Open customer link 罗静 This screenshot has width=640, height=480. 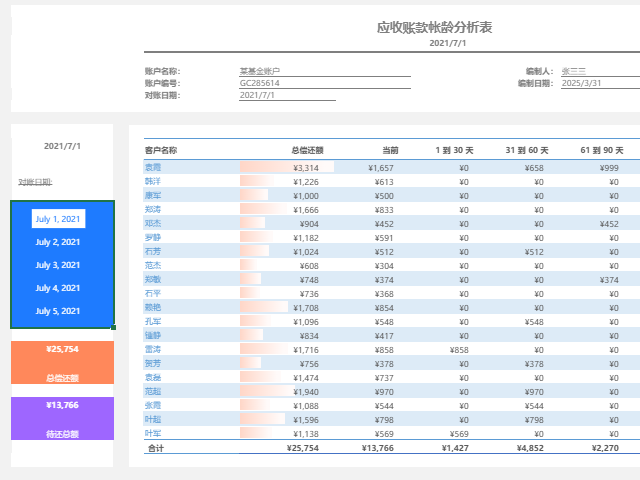(153, 238)
